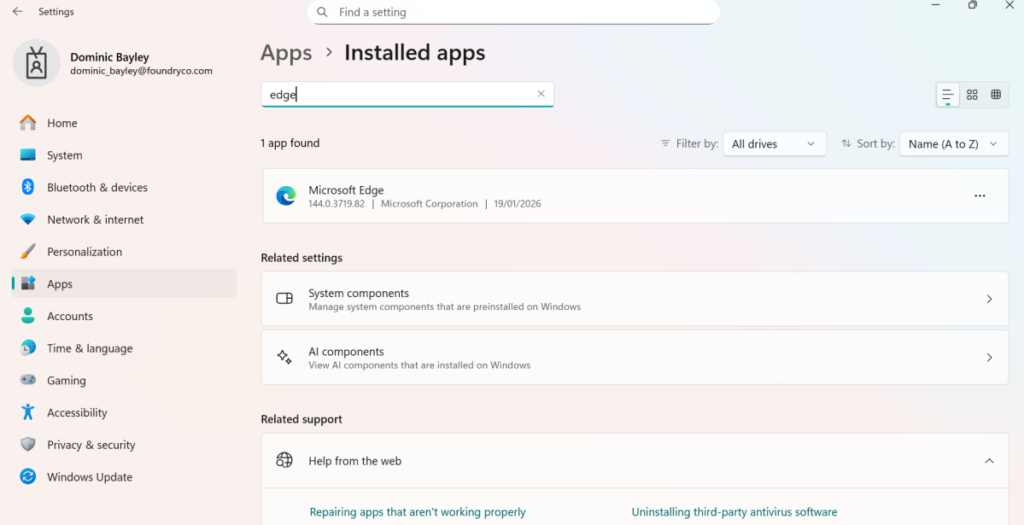This screenshot has width=1024, height=525.
Task: Open the Sort by Name dropdown
Action: tap(952, 144)
